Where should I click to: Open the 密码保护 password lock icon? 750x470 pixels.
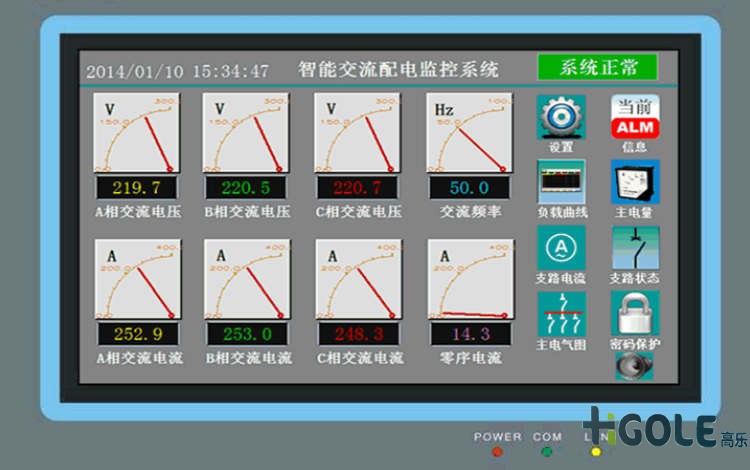pyautogui.click(x=634, y=314)
